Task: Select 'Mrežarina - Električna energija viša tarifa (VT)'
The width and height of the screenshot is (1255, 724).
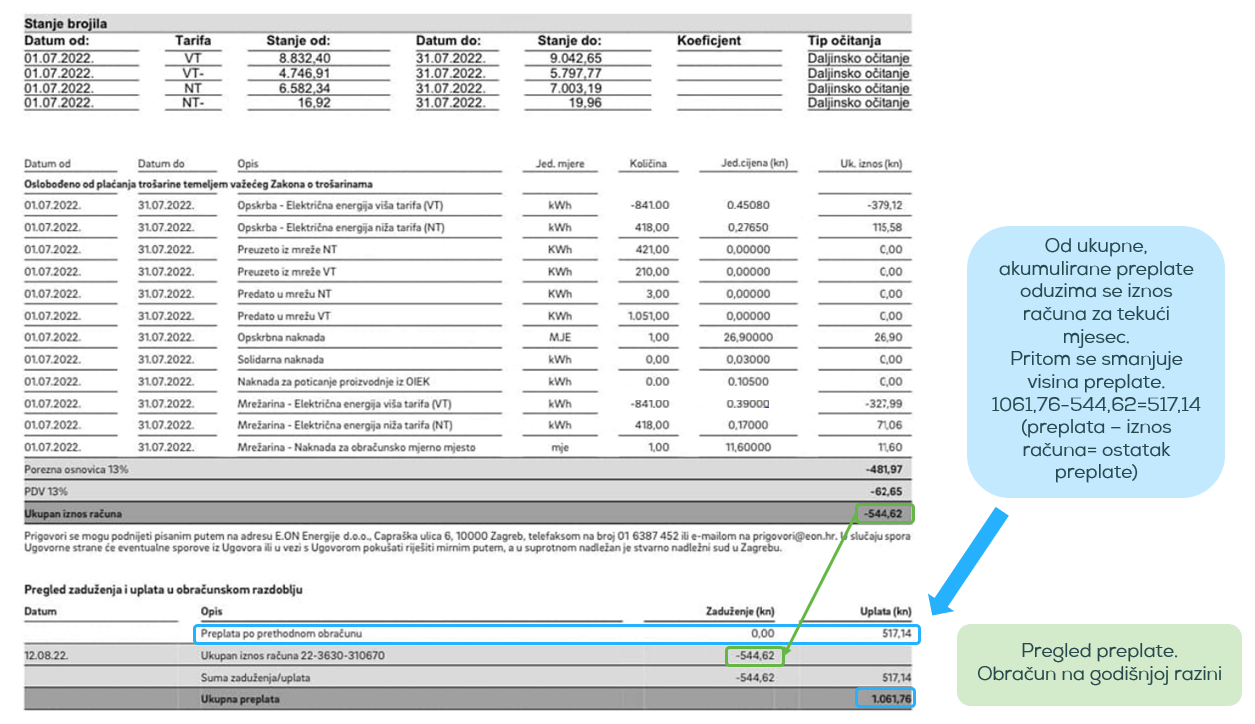Action: 343,404
